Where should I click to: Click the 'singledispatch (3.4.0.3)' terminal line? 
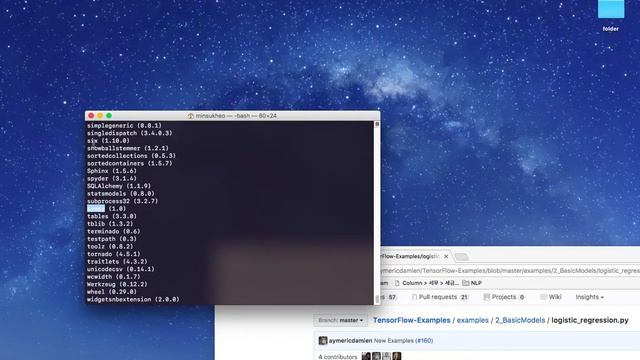[129, 133]
